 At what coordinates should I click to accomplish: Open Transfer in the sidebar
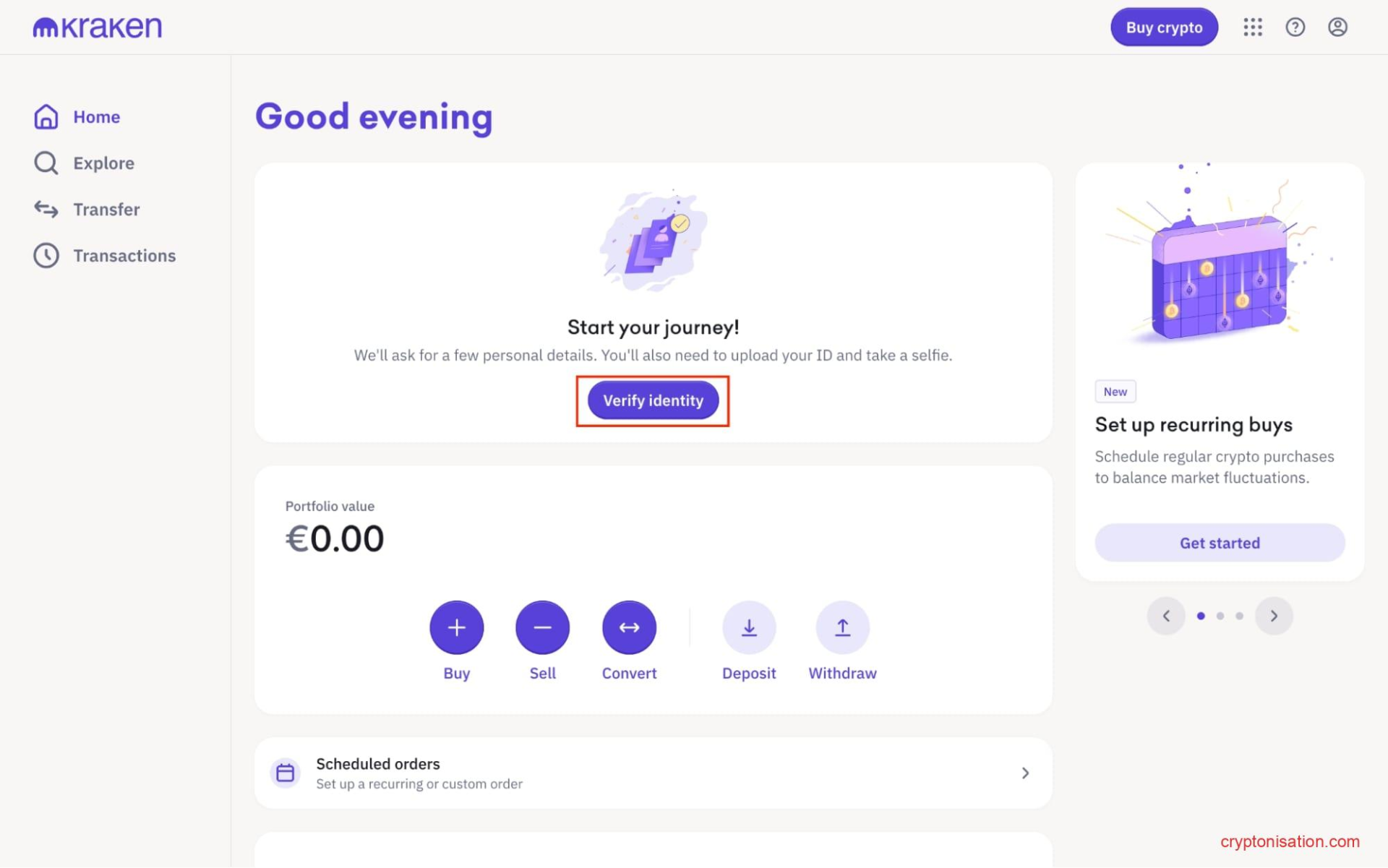(x=106, y=210)
